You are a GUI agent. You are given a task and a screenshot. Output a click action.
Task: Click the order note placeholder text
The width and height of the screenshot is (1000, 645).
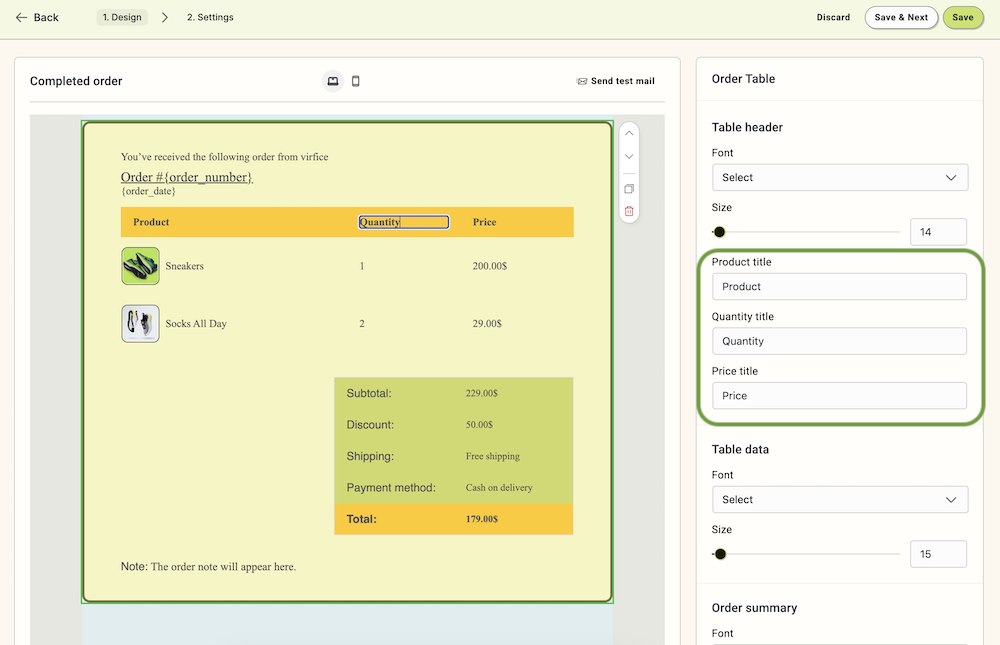223,567
